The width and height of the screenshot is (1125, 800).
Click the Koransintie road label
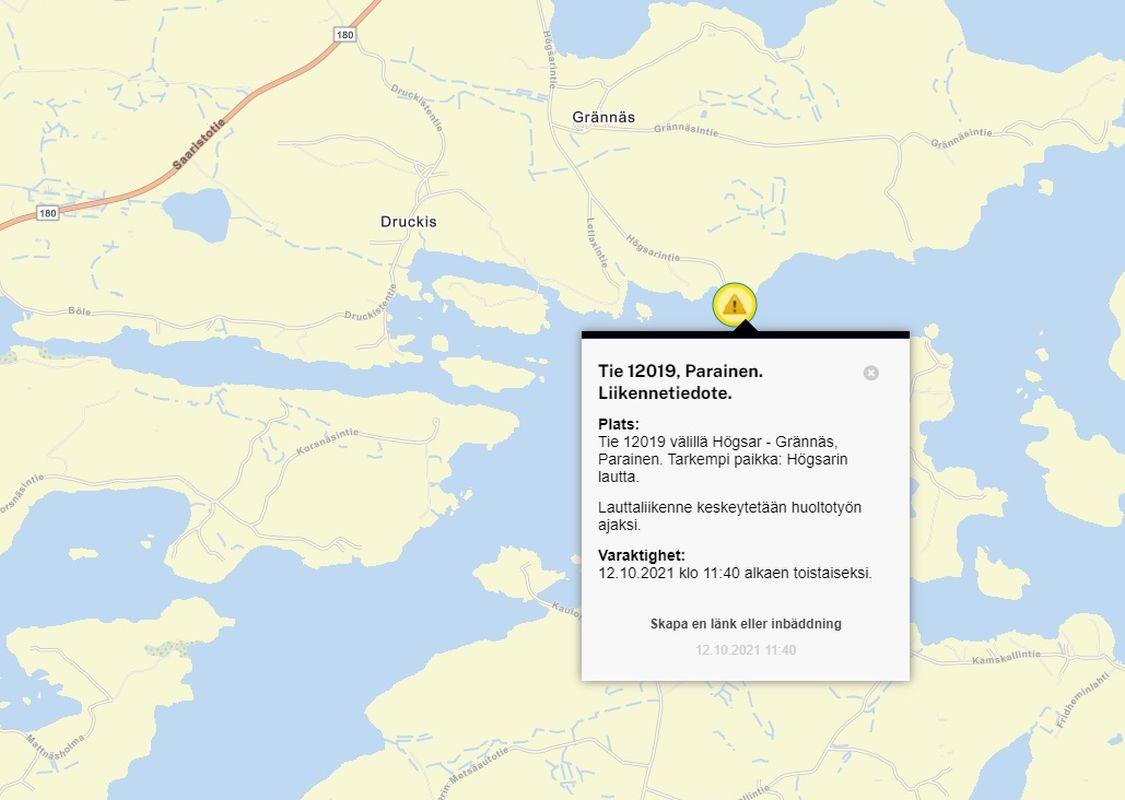click(327, 441)
